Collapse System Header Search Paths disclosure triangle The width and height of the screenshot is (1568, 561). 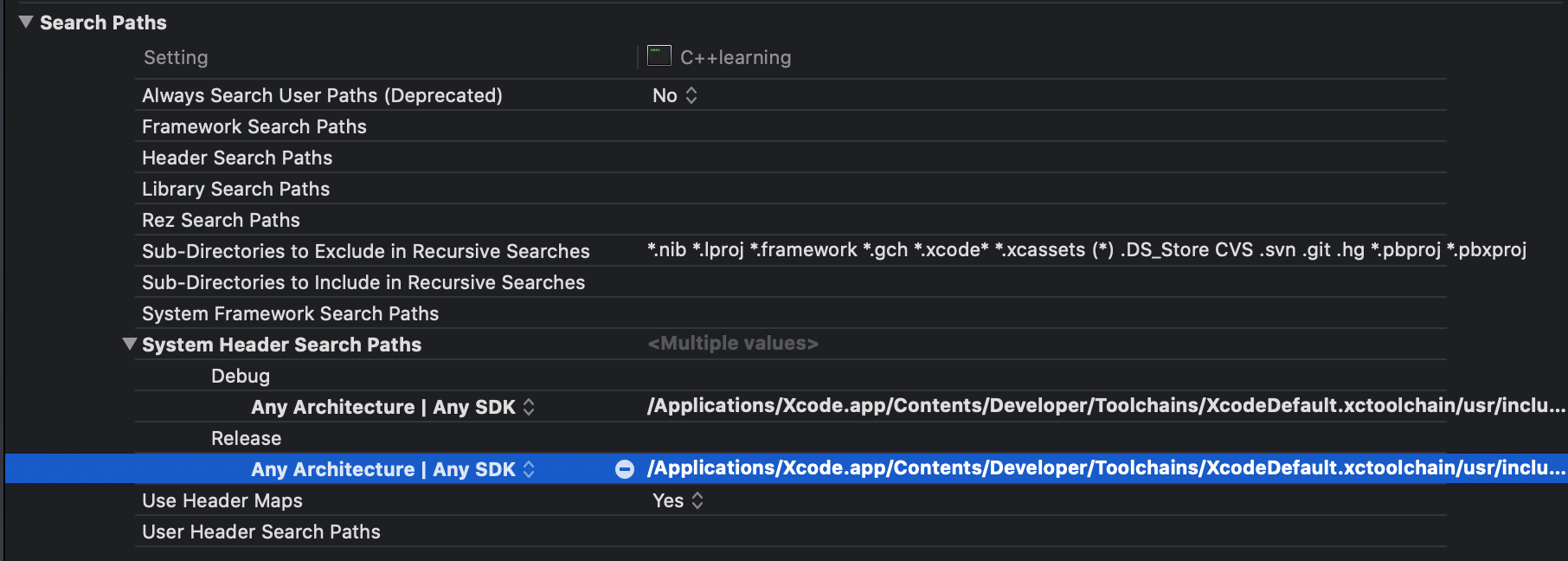tap(130, 345)
